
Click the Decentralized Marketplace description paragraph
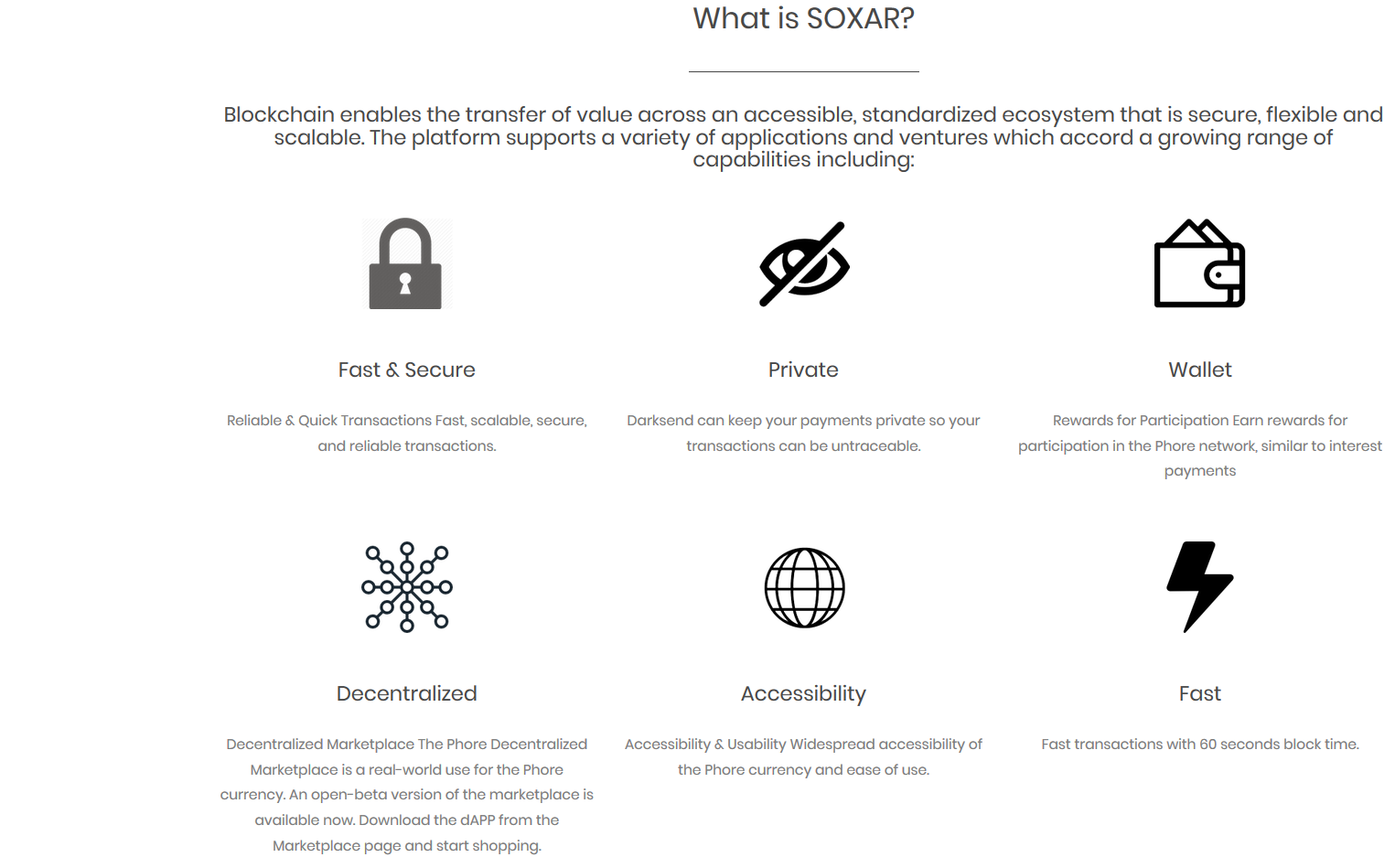(407, 795)
